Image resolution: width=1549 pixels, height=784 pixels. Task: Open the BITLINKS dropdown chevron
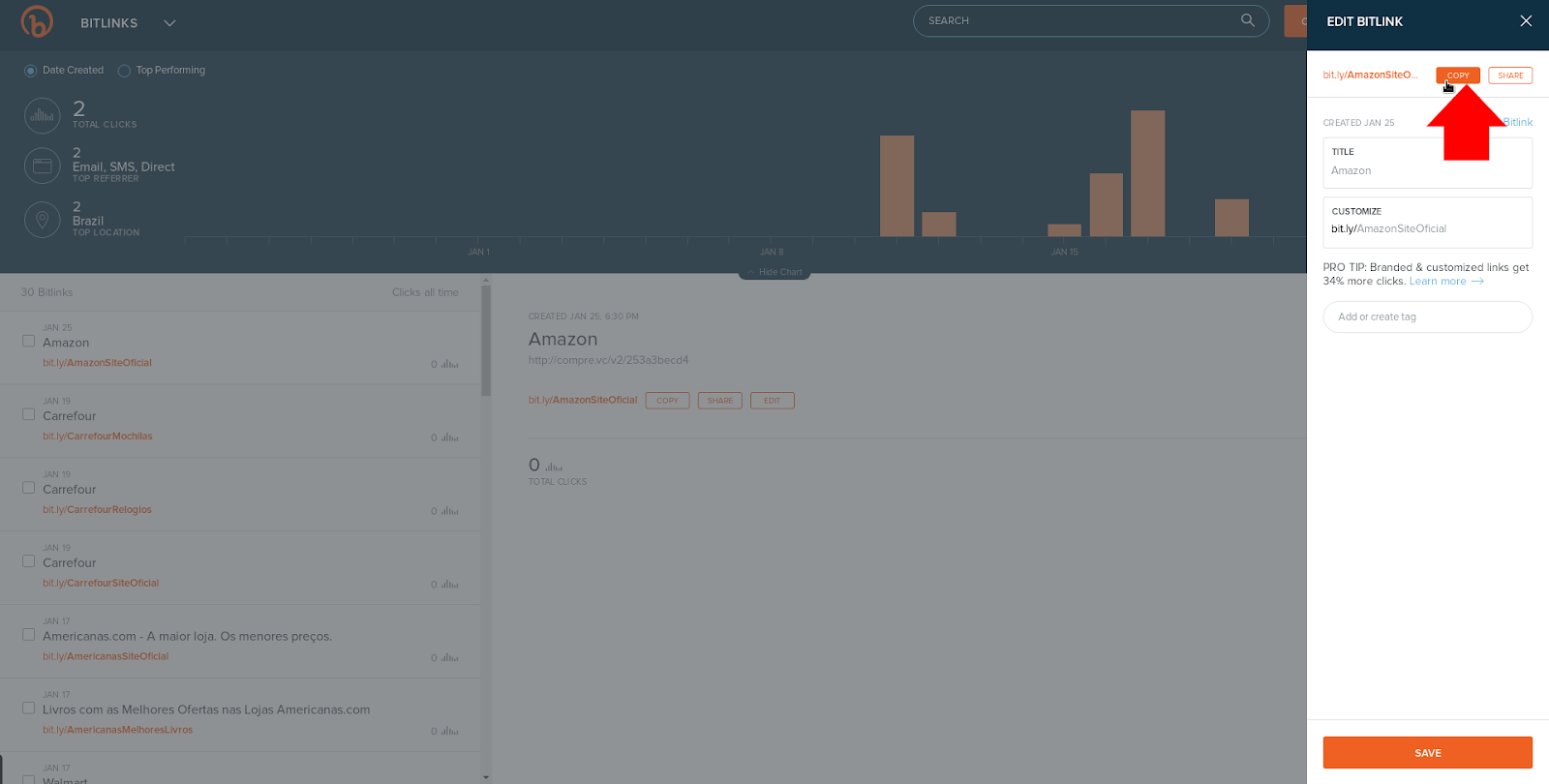[169, 23]
